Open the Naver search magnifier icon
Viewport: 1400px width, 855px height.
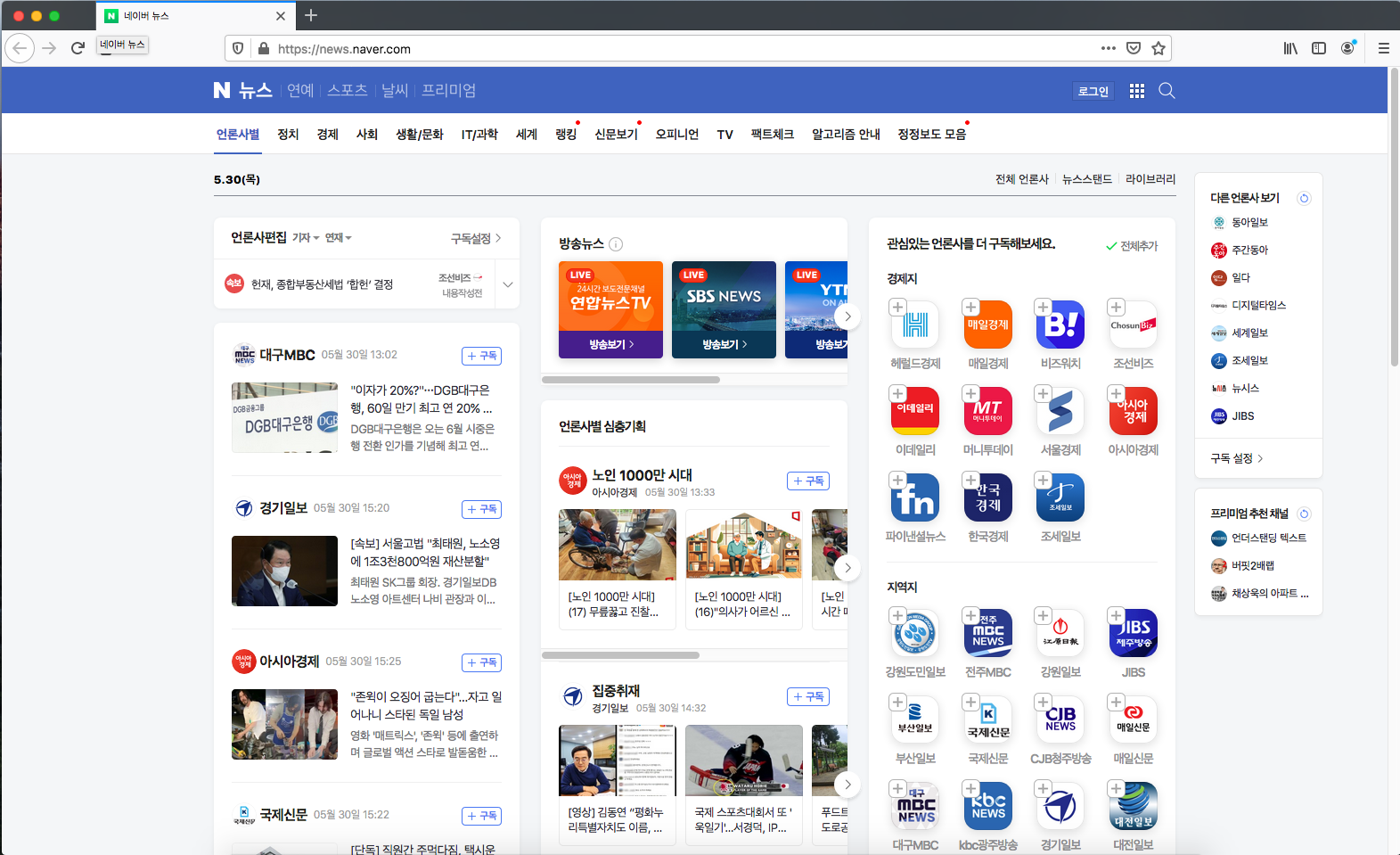coord(1167,91)
